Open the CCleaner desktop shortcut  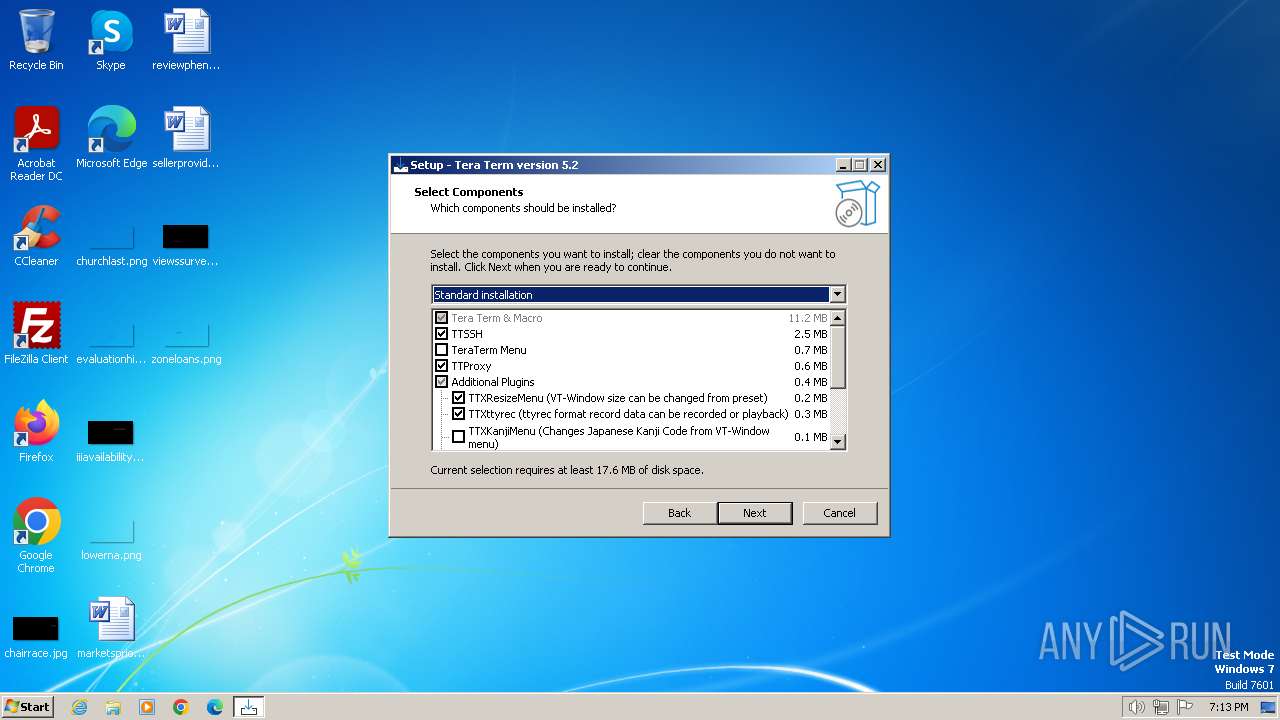coord(36,236)
